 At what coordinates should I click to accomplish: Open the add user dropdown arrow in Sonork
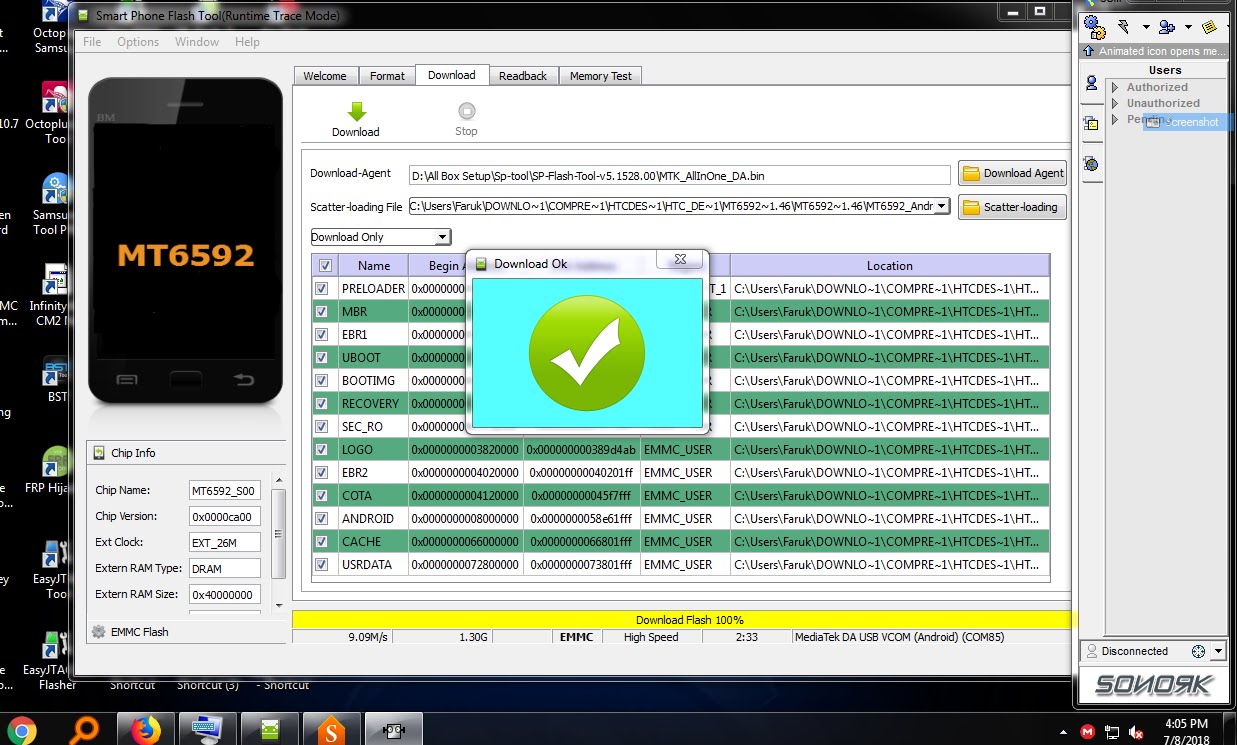click(1188, 27)
